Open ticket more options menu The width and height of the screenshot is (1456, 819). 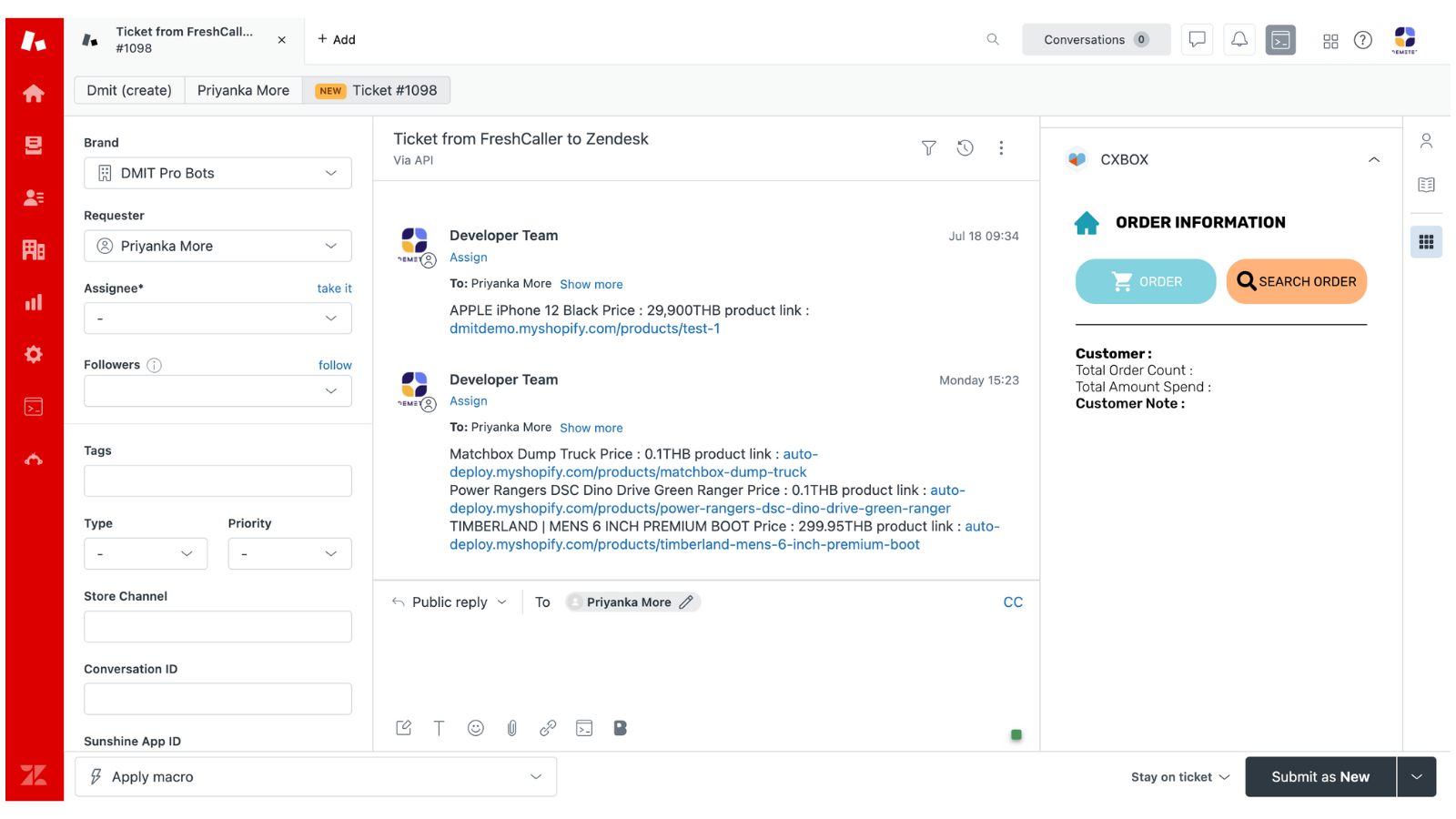pos(1001,147)
